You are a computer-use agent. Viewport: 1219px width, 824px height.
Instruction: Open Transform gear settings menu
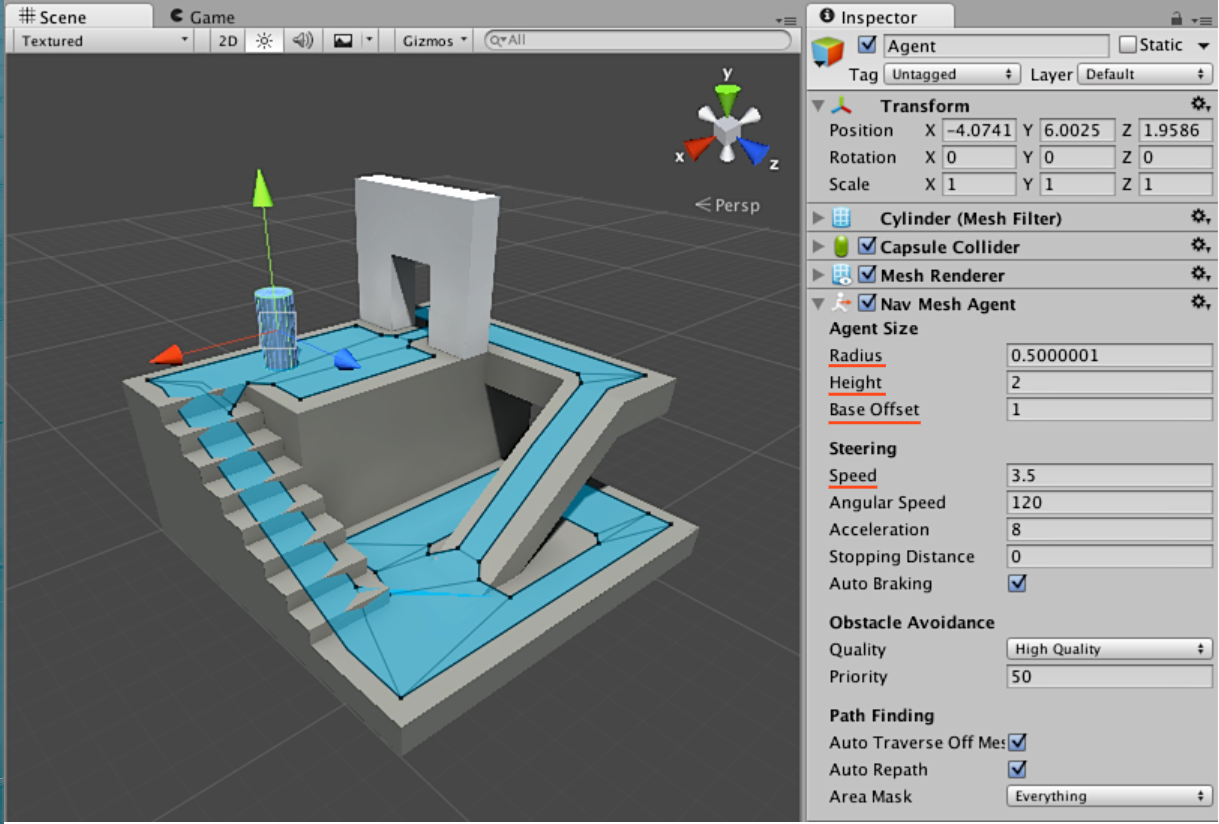pos(1200,105)
